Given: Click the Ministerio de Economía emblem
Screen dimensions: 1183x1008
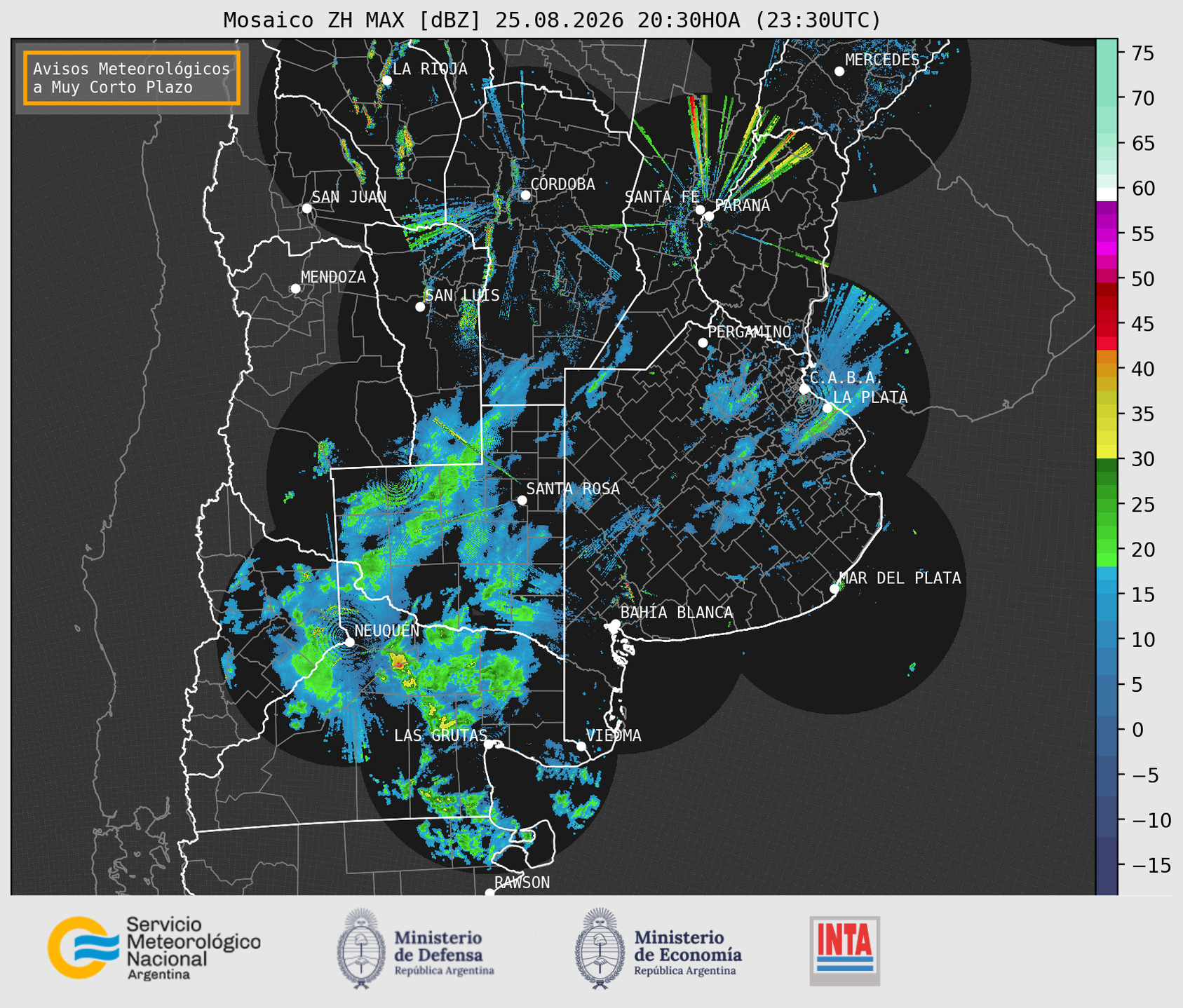Looking at the screenshot, I should tap(599, 948).
